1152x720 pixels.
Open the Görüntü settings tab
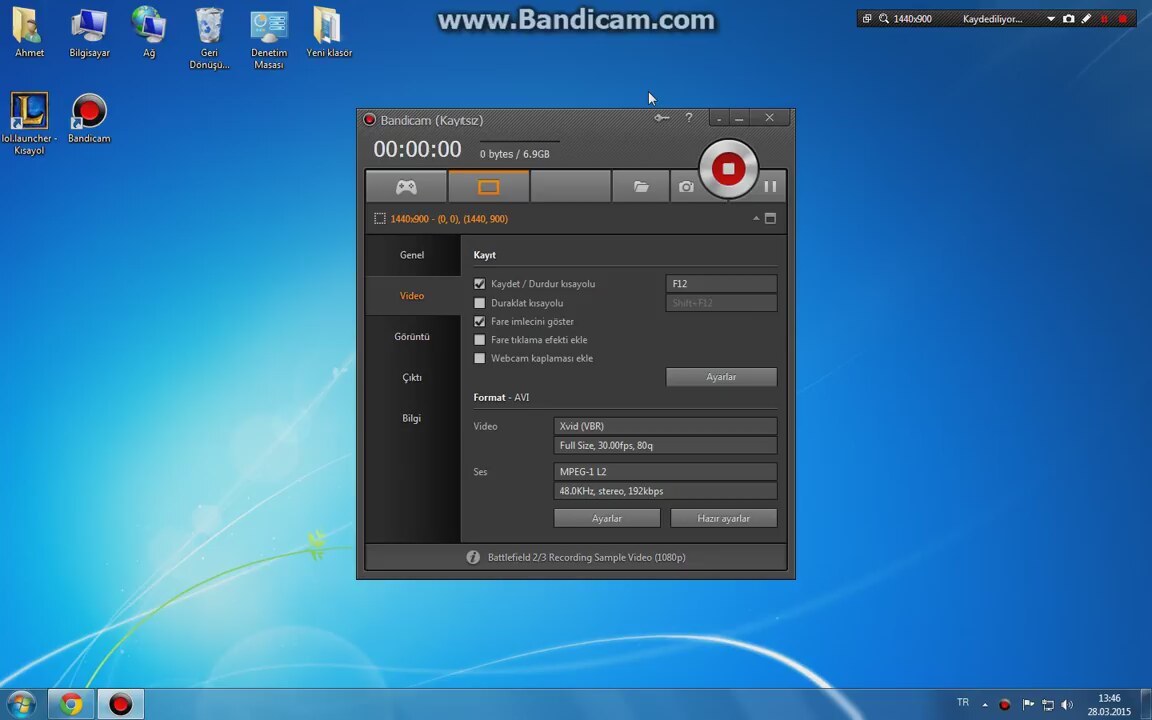click(x=412, y=336)
